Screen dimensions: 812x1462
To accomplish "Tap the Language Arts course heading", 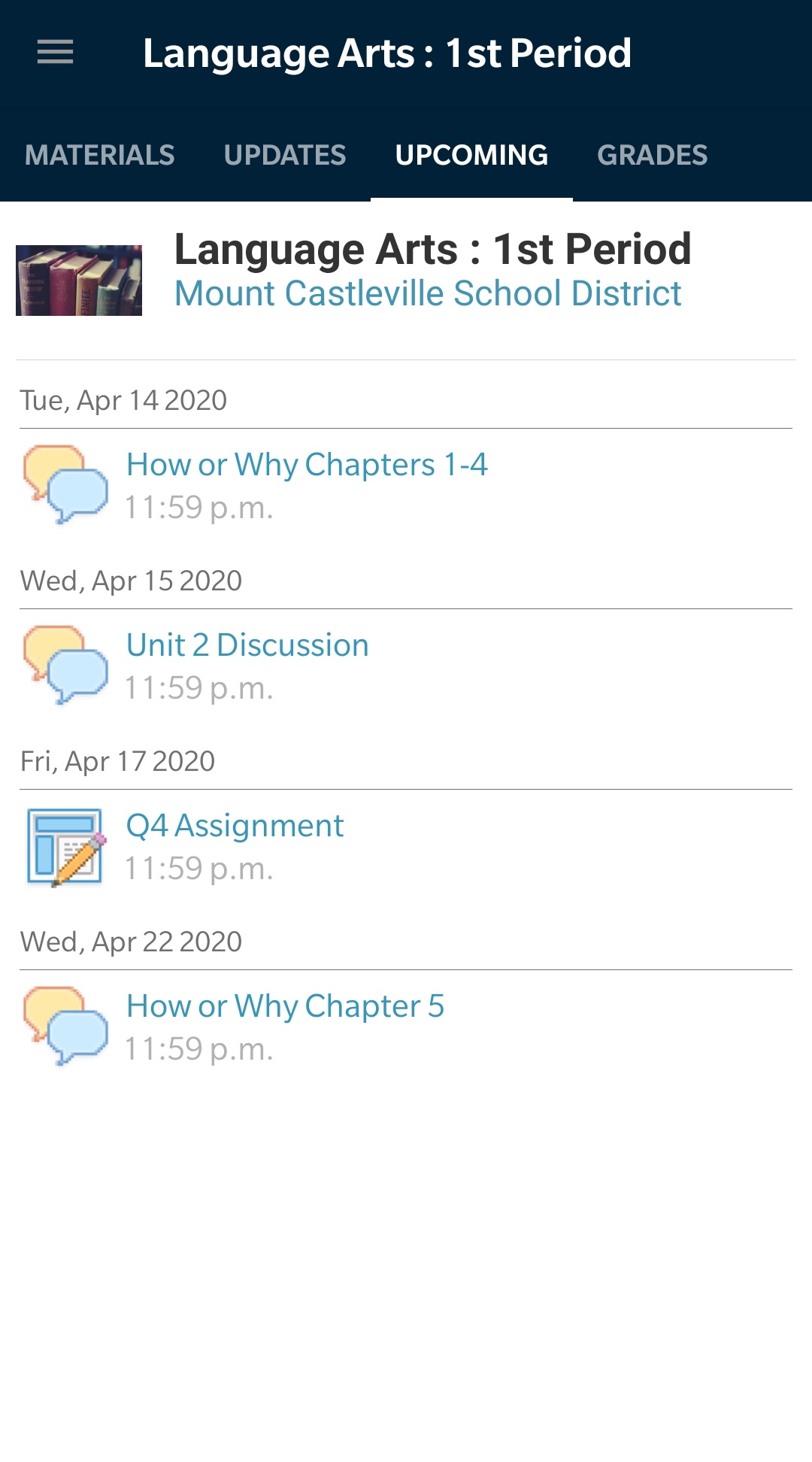I will click(432, 249).
